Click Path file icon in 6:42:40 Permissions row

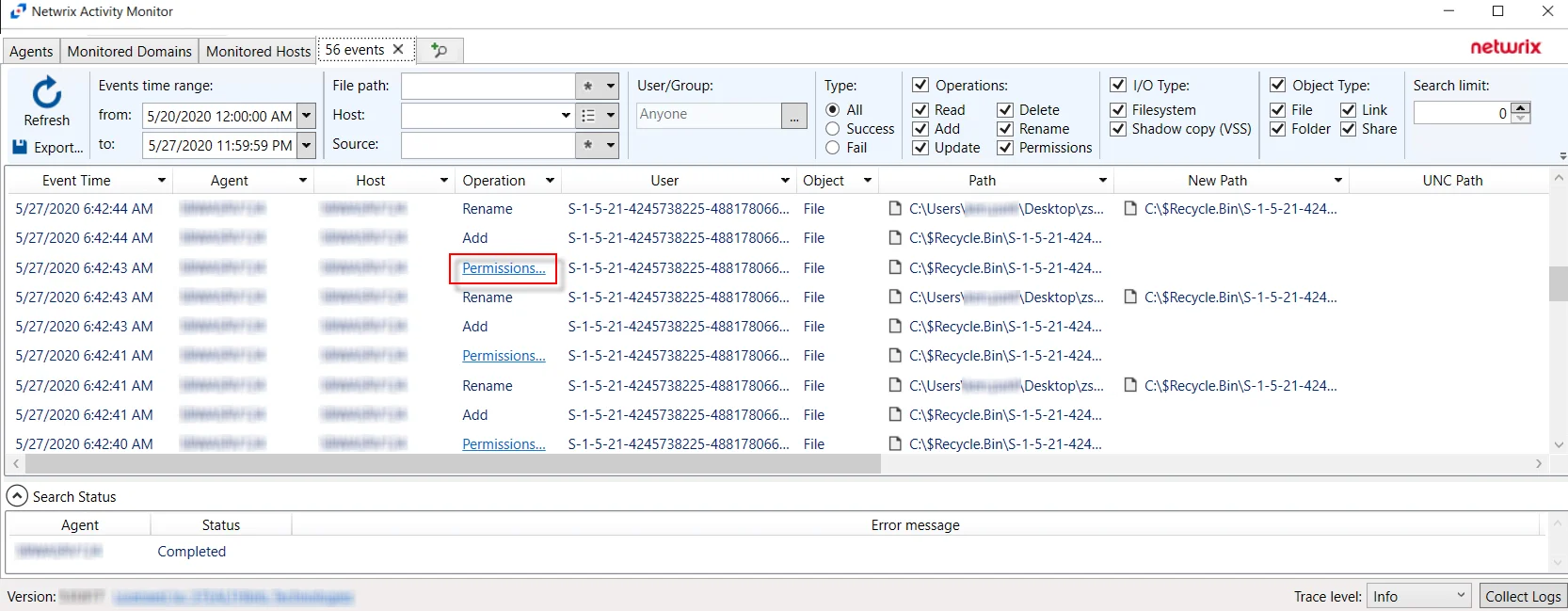pos(895,443)
